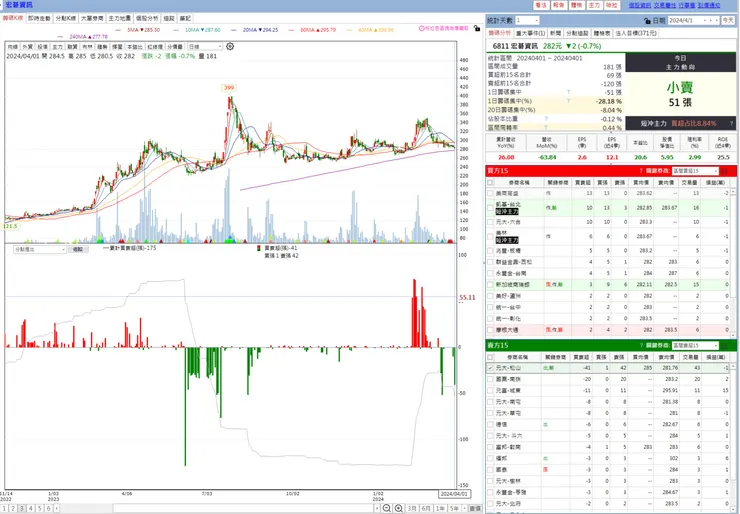
Task: Toggle 本益比 overlay on chart toolbar
Action: [x=135, y=47]
